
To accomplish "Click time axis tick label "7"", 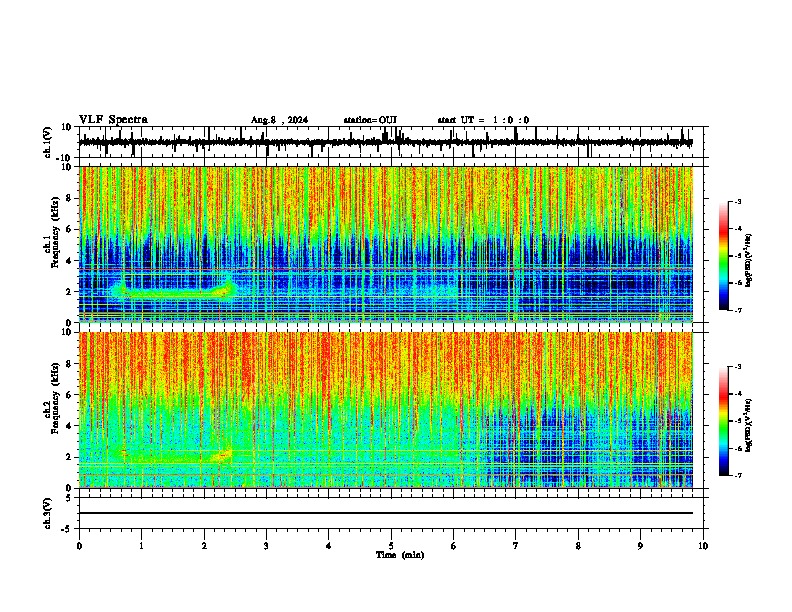I will [516, 546].
